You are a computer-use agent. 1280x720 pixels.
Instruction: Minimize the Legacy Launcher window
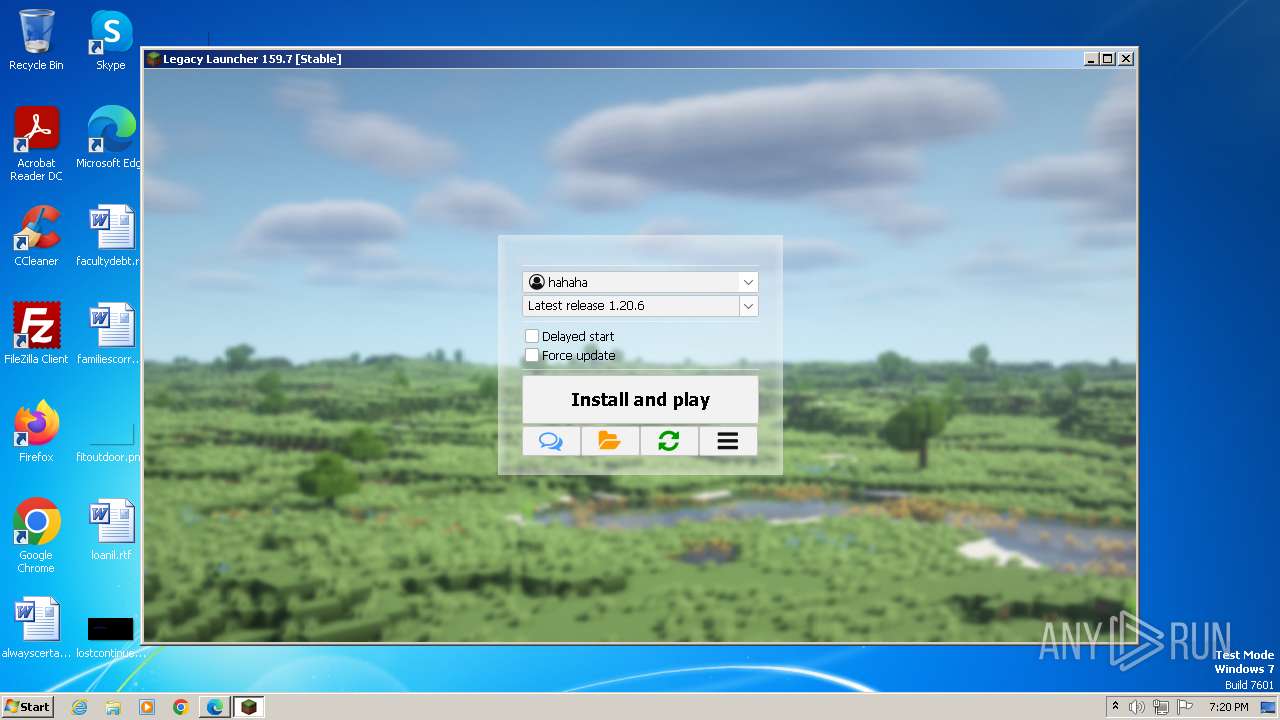coord(1091,59)
